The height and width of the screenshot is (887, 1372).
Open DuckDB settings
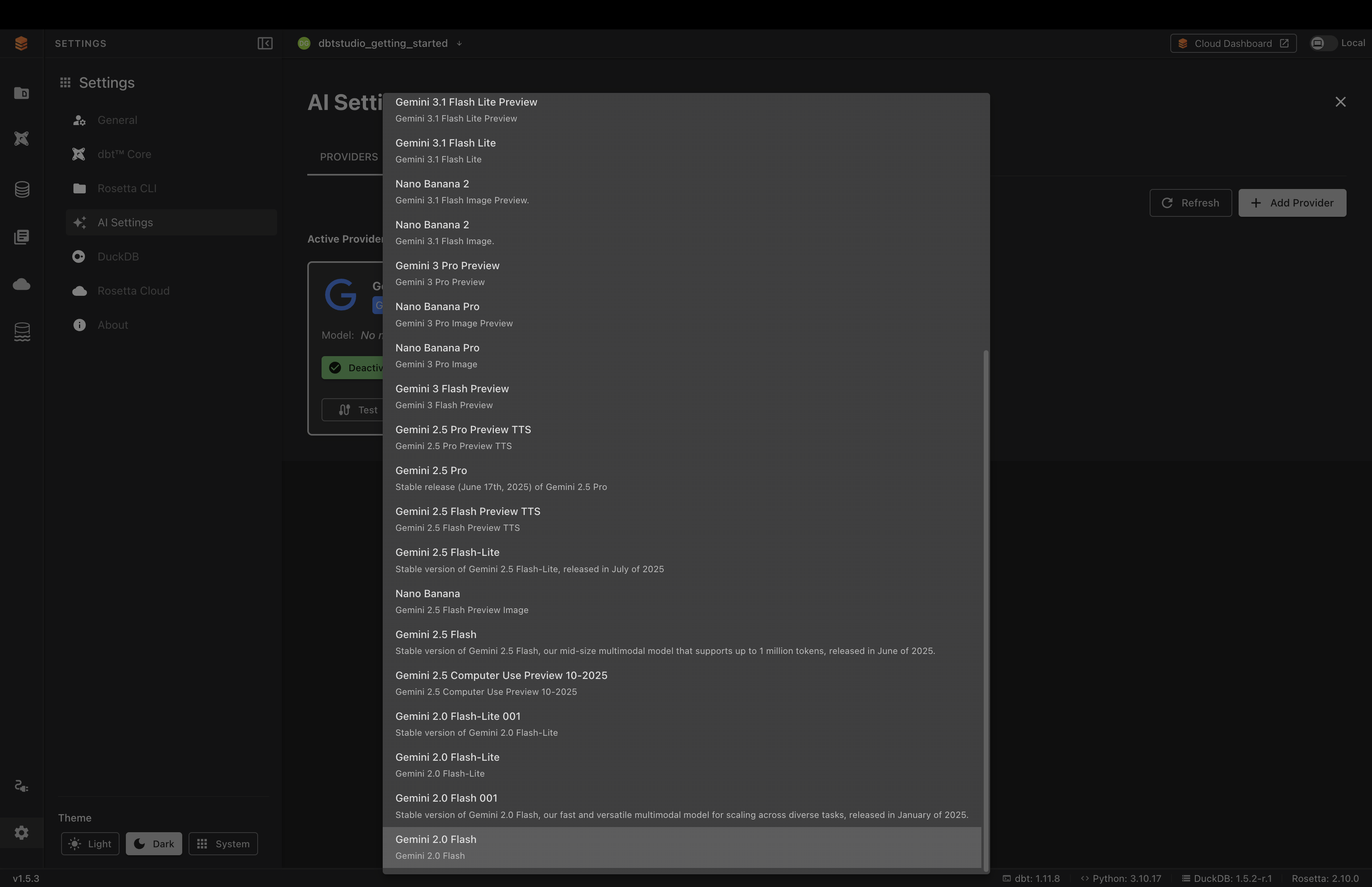click(x=171, y=256)
